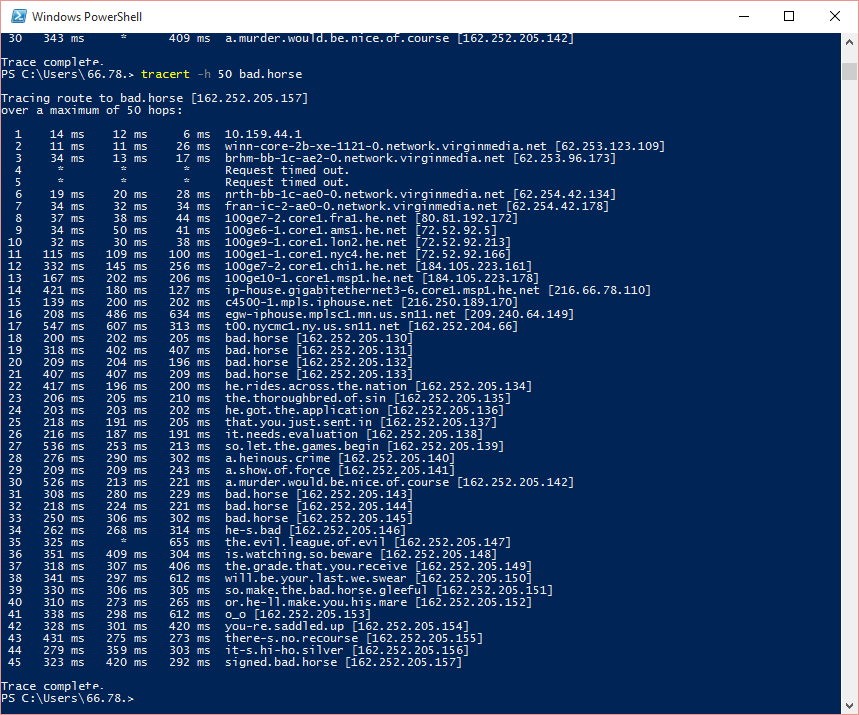This screenshot has width=859, height=715.
Task: Click 'so.make.the.bad.horse.gleeful' hostname
Action: tap(326, 592)
